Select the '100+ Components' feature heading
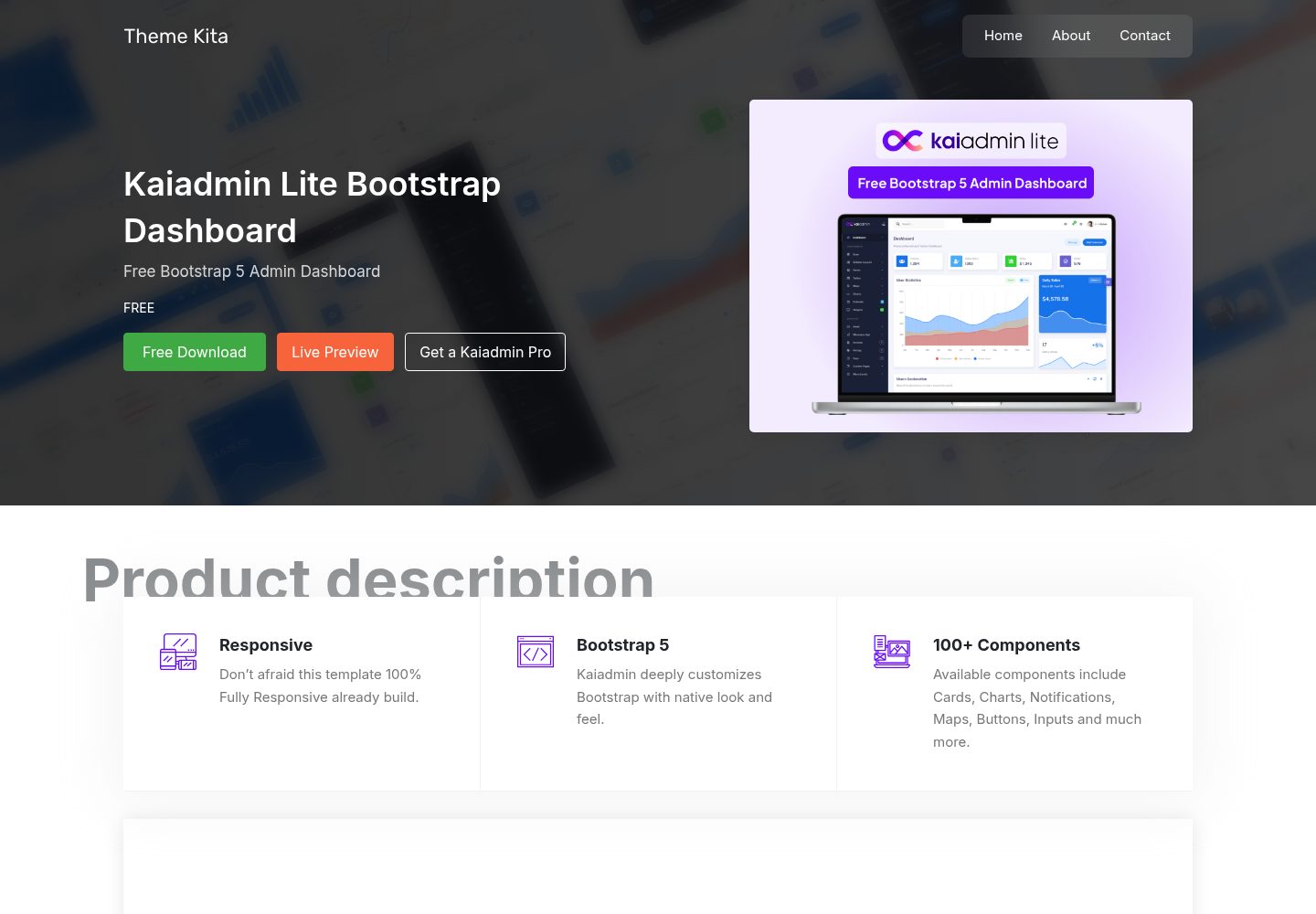Image resolution: width=1316 pixels, height=914 pixels. (1006, 645)
